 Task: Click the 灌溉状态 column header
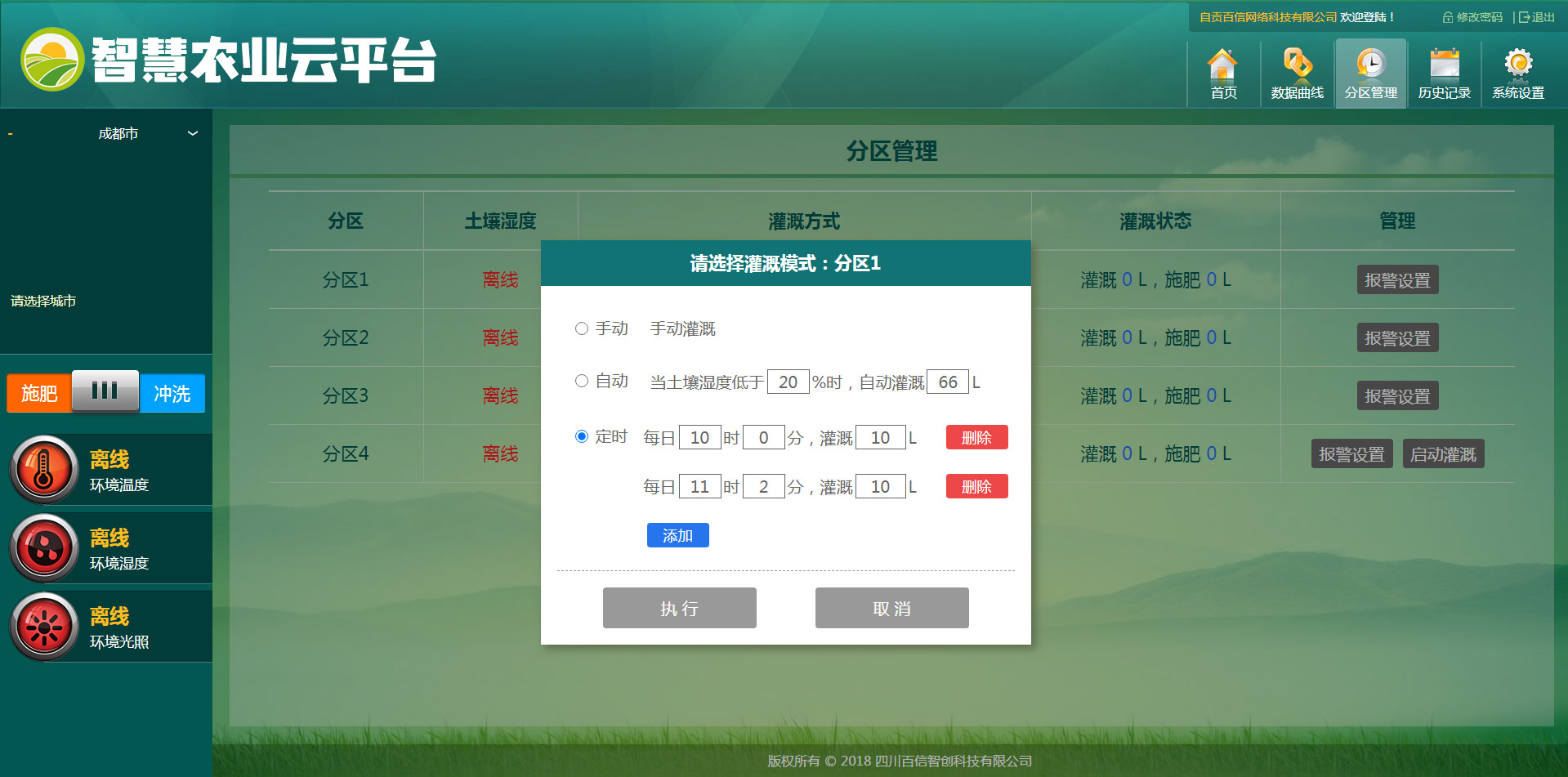coord(1155,221)
